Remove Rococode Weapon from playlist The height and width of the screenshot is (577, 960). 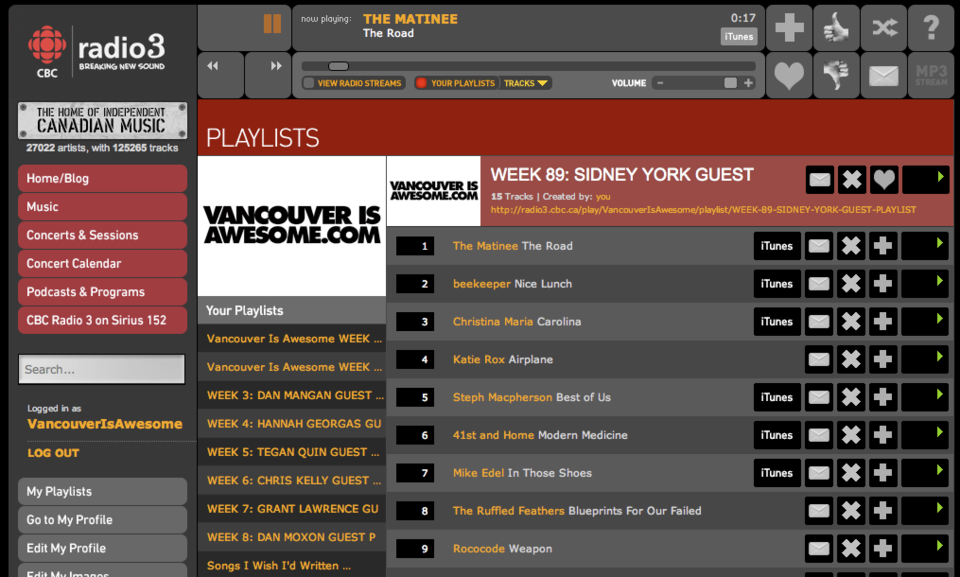point(850,549)
